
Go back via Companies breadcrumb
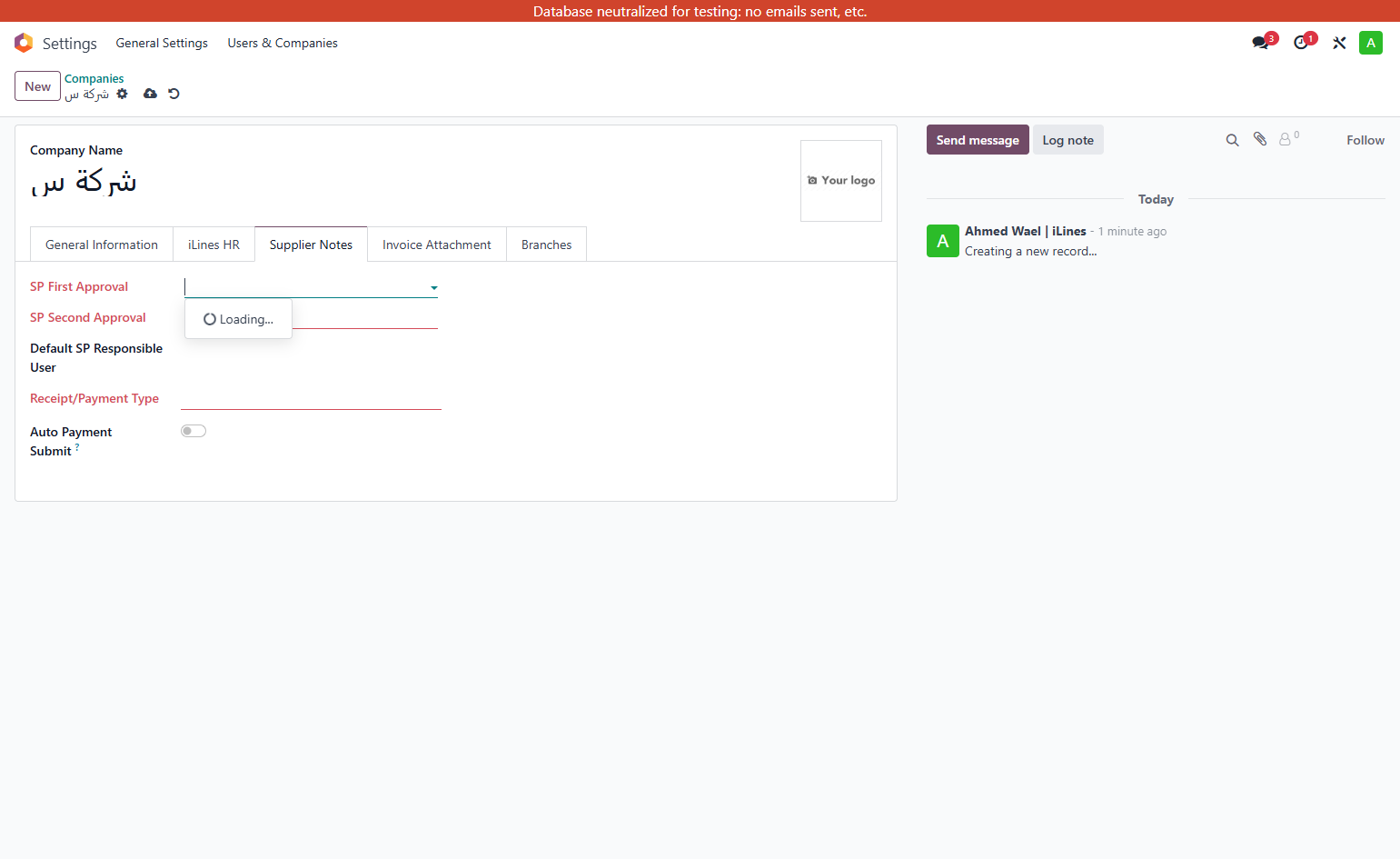coord(94,79)
